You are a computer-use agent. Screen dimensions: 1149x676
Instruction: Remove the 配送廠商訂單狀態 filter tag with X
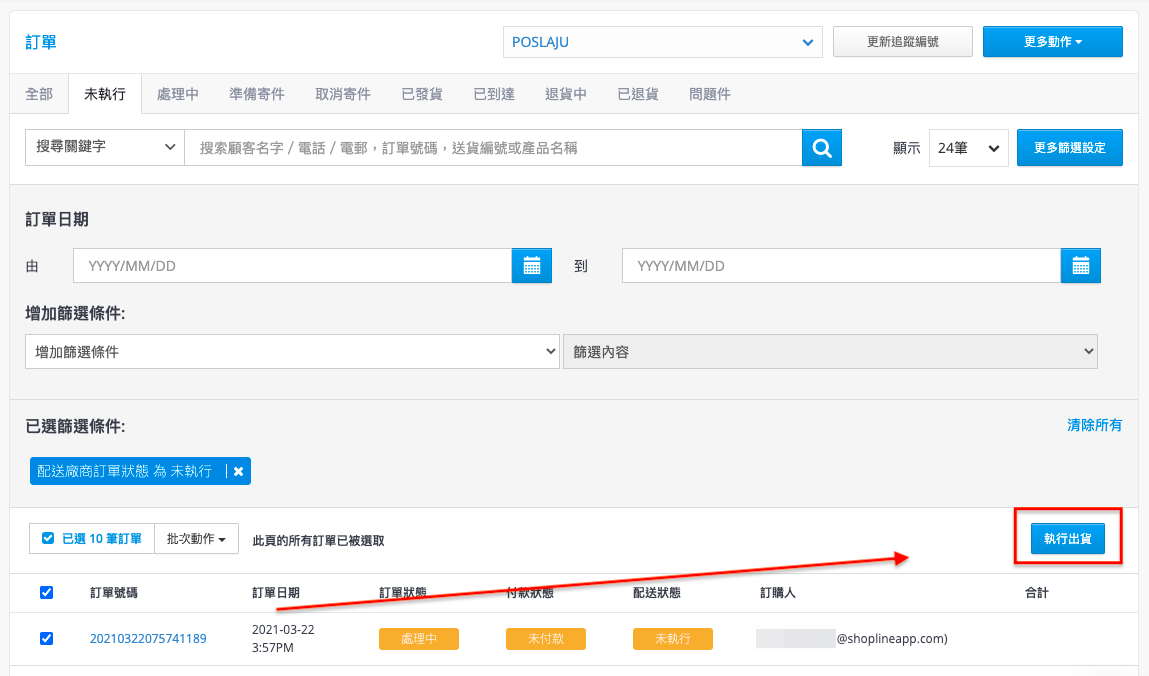pyautogui.click(x=239, y=472)
